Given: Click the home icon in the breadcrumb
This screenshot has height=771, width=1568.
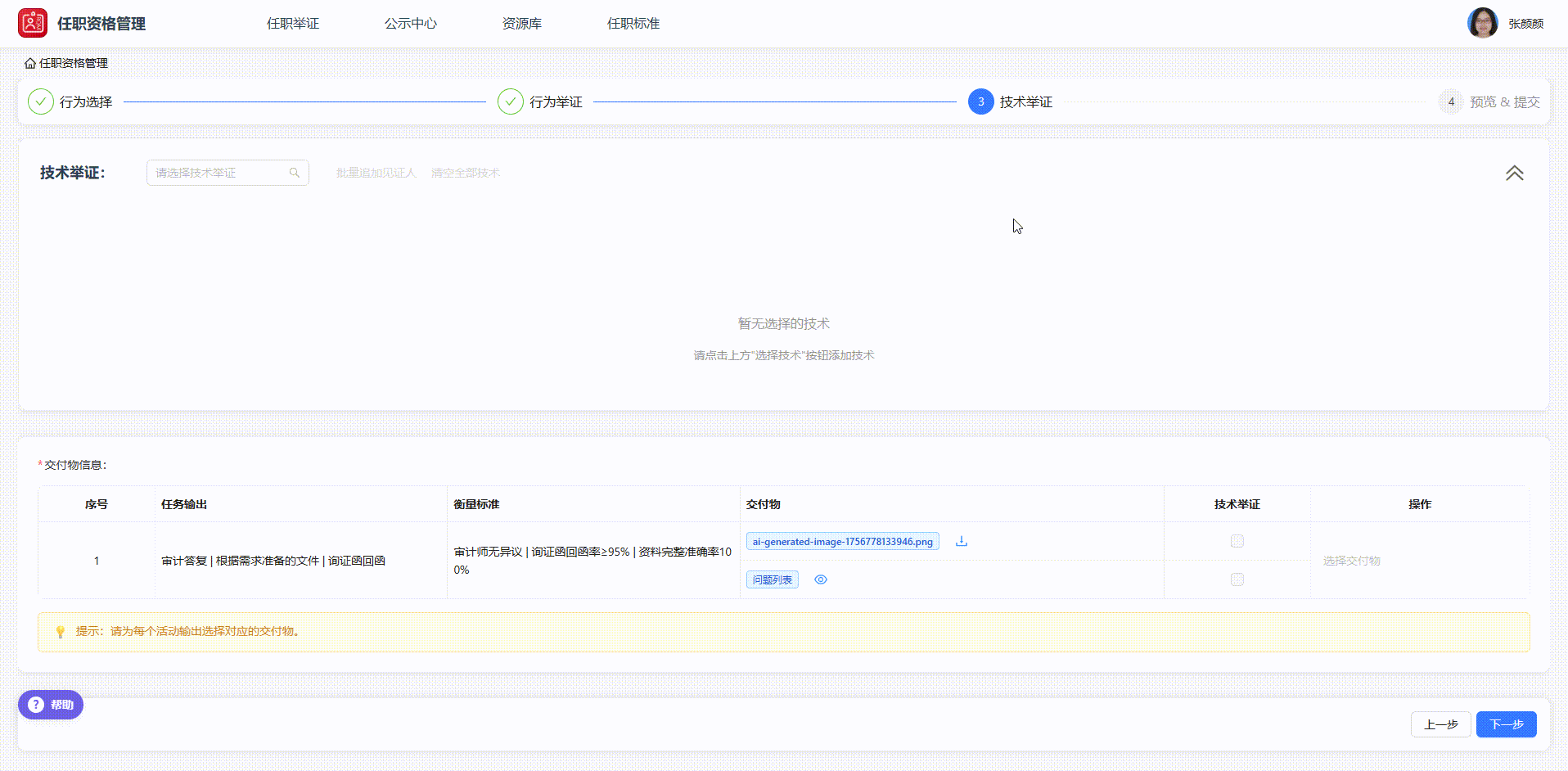Looking at the screenshot, I should [29, 63].
